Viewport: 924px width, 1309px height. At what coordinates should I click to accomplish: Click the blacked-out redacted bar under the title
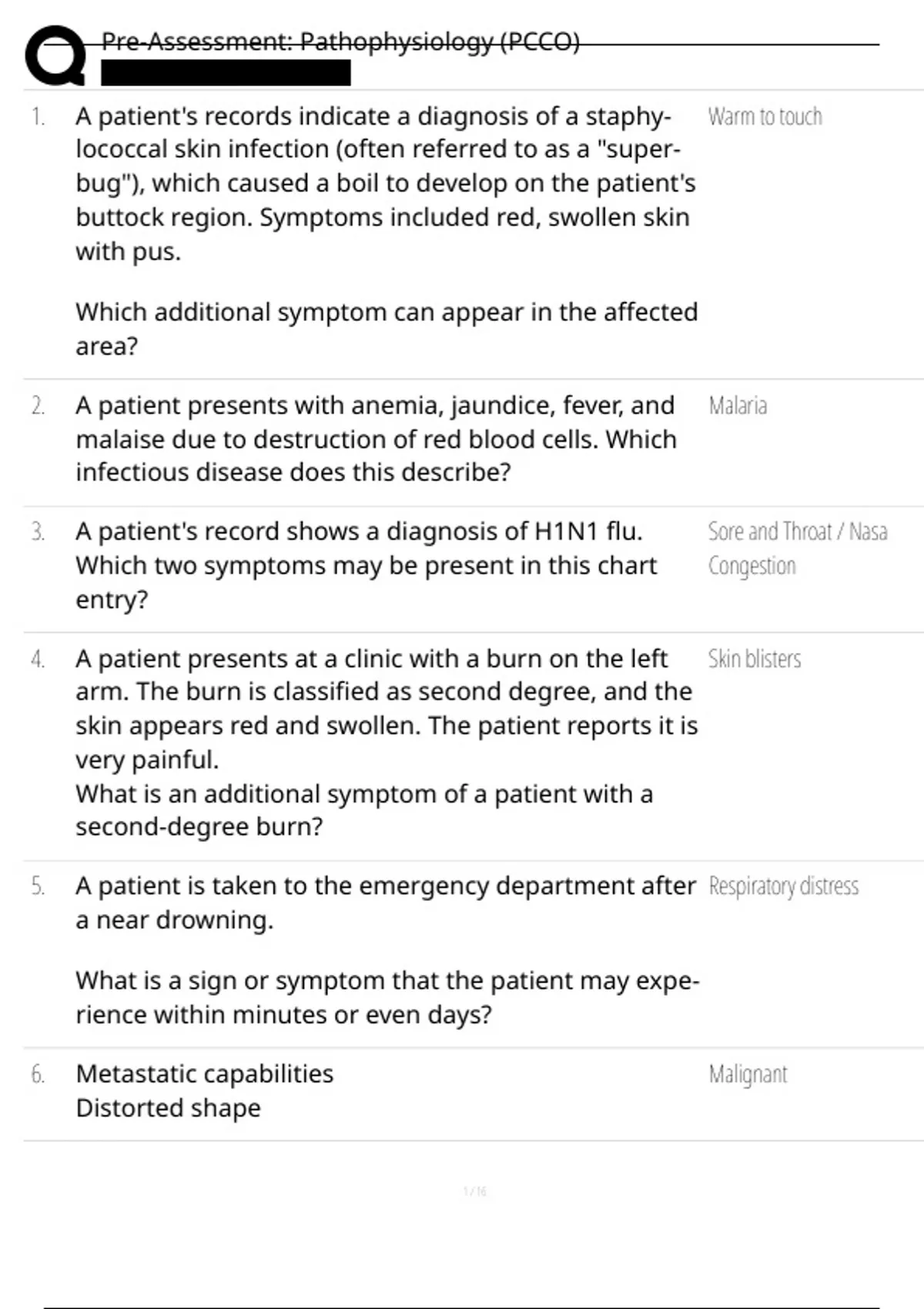click(x=226, y=72)
